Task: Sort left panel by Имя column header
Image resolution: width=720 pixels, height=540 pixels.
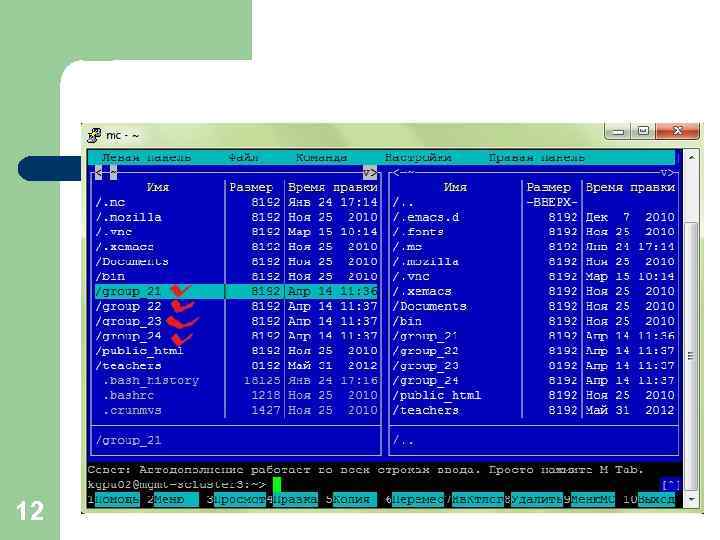Action: [x=158, y=187]
